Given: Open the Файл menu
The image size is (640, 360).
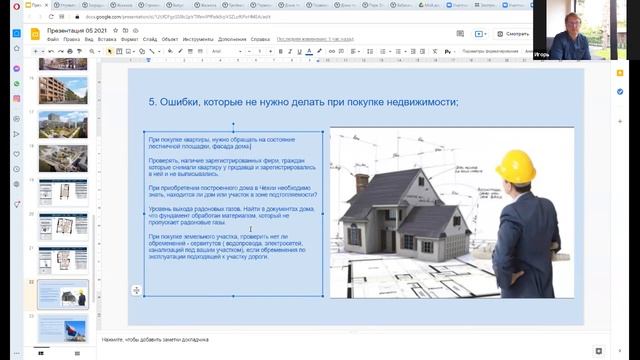Looking at the screenshot, I should [53, 40].
